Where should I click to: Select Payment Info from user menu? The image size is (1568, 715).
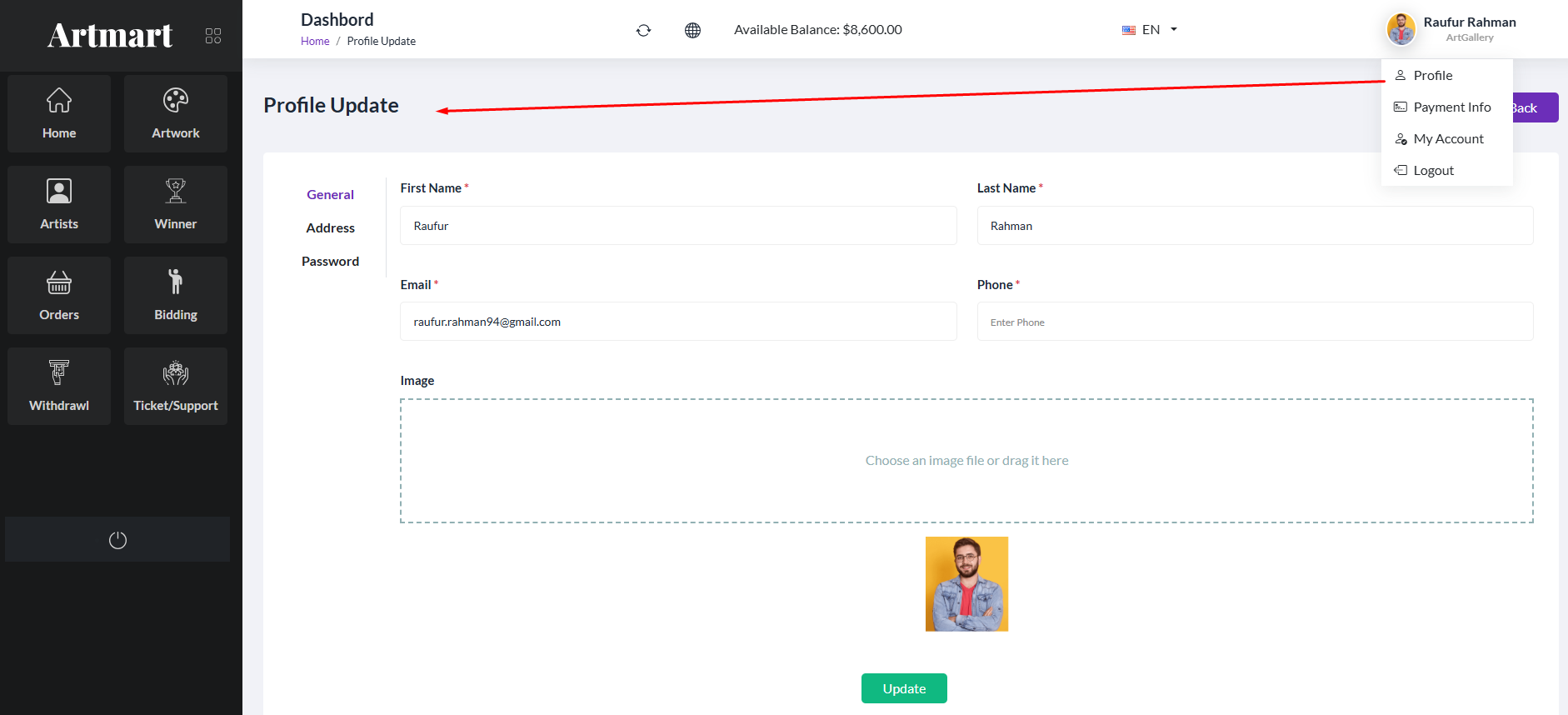point(1451,107)
